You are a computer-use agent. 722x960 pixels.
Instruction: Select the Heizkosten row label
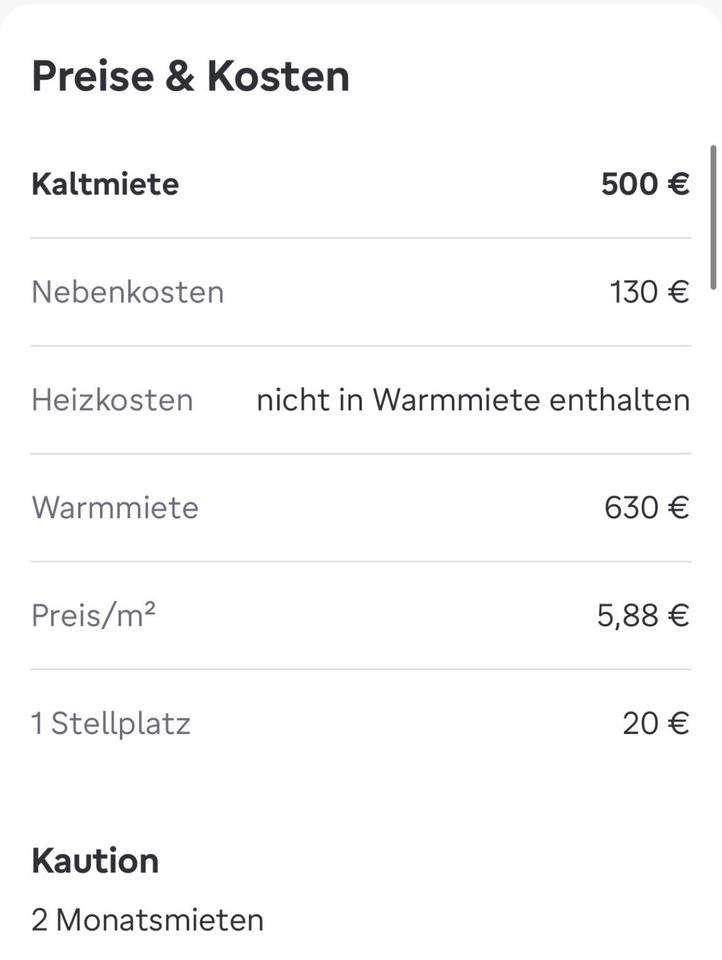coord(112,400)
